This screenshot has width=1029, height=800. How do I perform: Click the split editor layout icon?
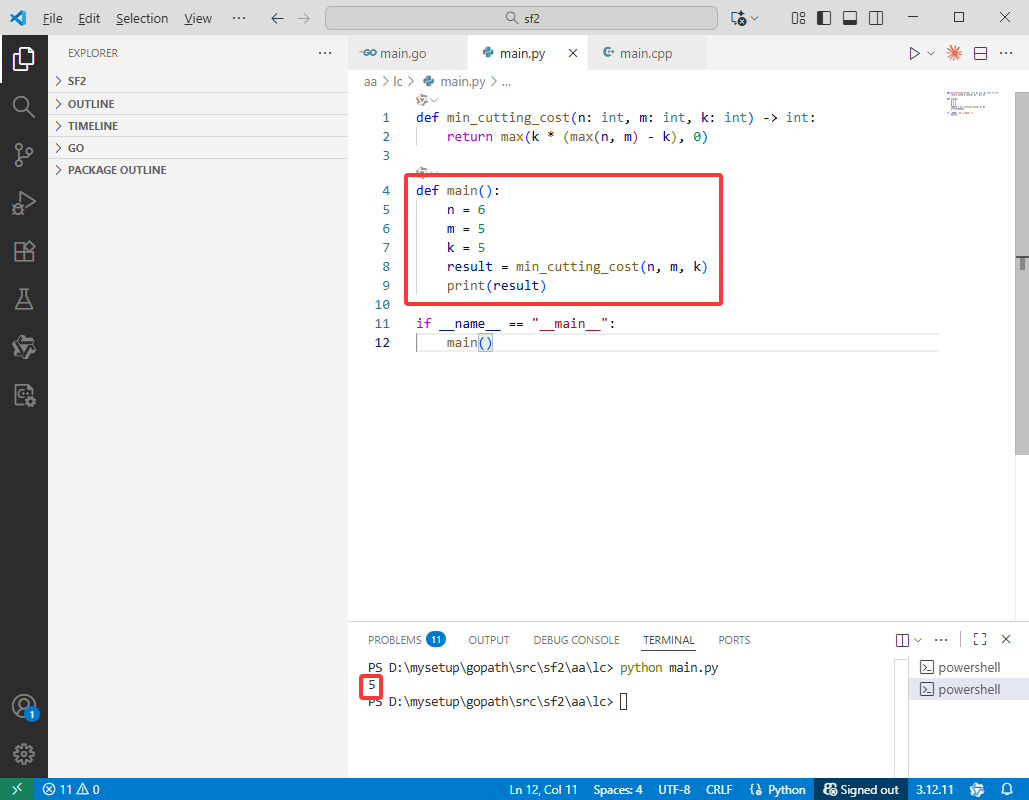pyautogui.click(x=980, y=53)
